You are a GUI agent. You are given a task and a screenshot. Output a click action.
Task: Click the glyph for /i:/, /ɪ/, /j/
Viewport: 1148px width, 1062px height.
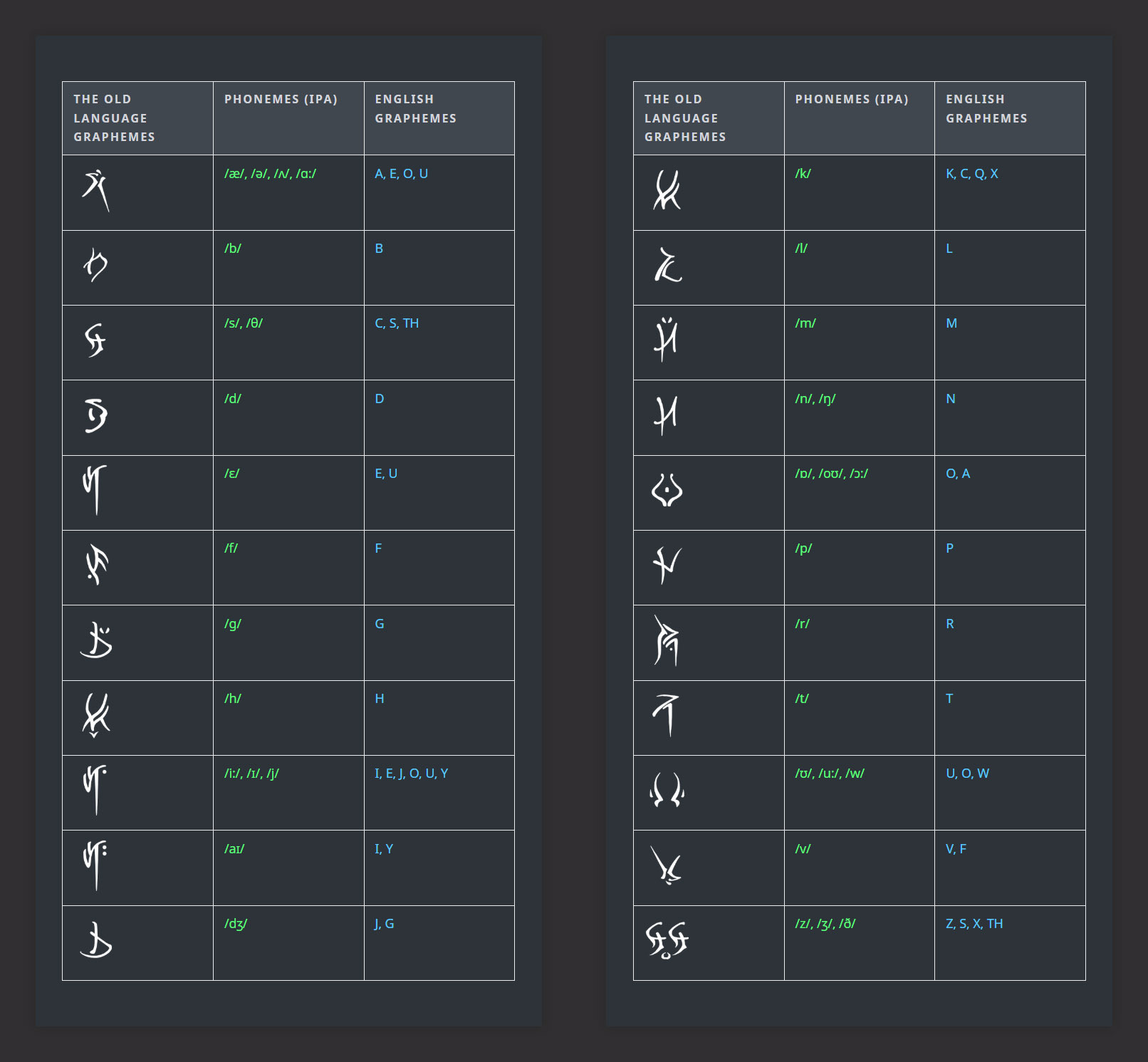point(95,790)
